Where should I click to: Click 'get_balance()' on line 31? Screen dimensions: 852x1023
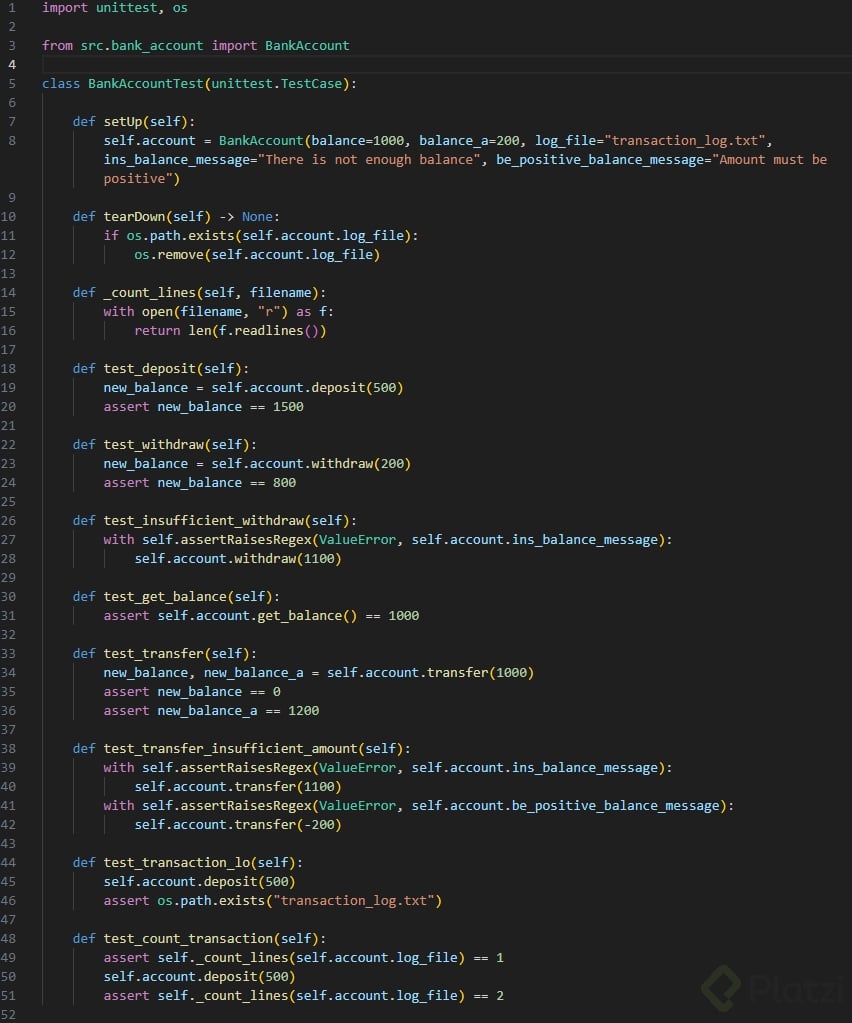pyautogui.click(x=307, y=615)
